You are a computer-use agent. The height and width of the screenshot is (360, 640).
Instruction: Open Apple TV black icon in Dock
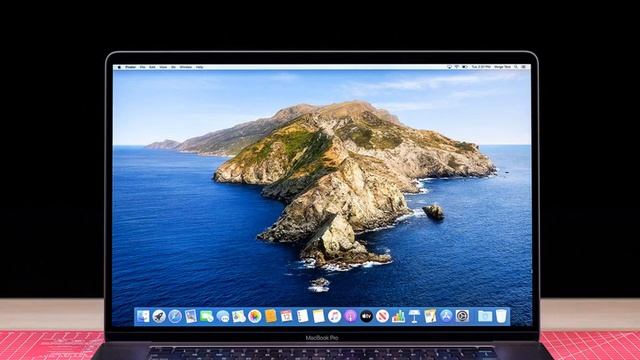366,316
